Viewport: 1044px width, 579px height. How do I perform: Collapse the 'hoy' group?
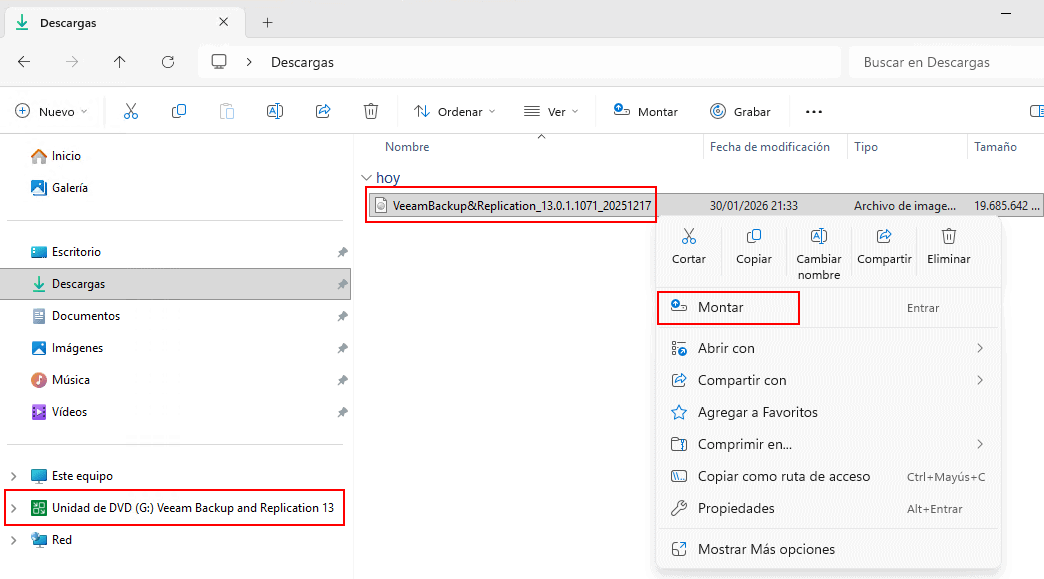pyautogui.click(x=366, y=178)
